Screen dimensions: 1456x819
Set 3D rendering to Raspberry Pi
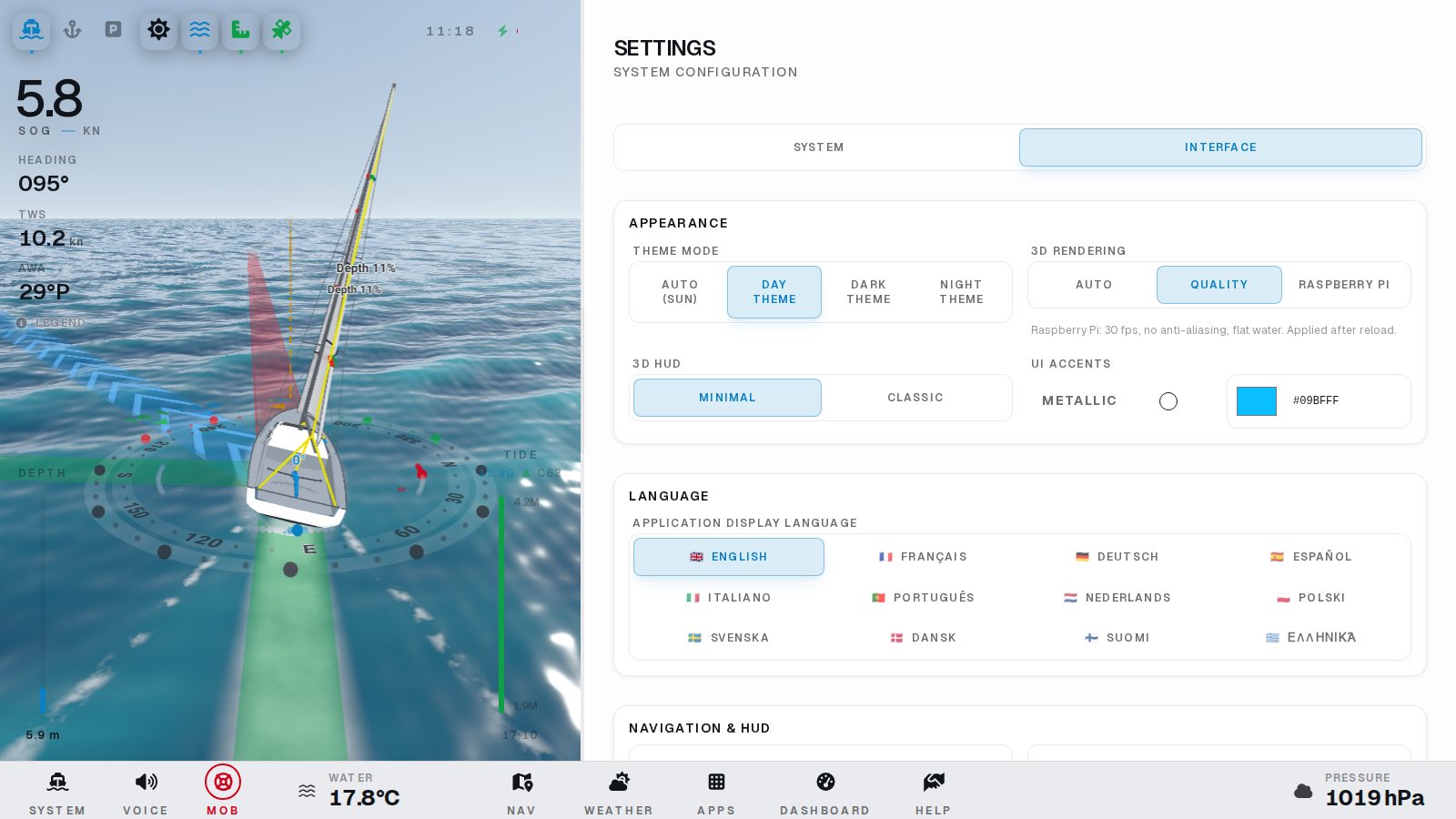(x=1344, y=285)
